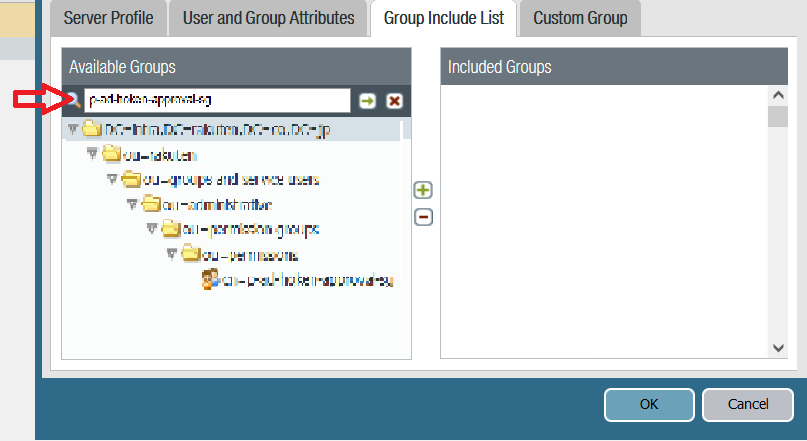
Task: Click folder icon of ou=permissions
Action: coord(191,254)
